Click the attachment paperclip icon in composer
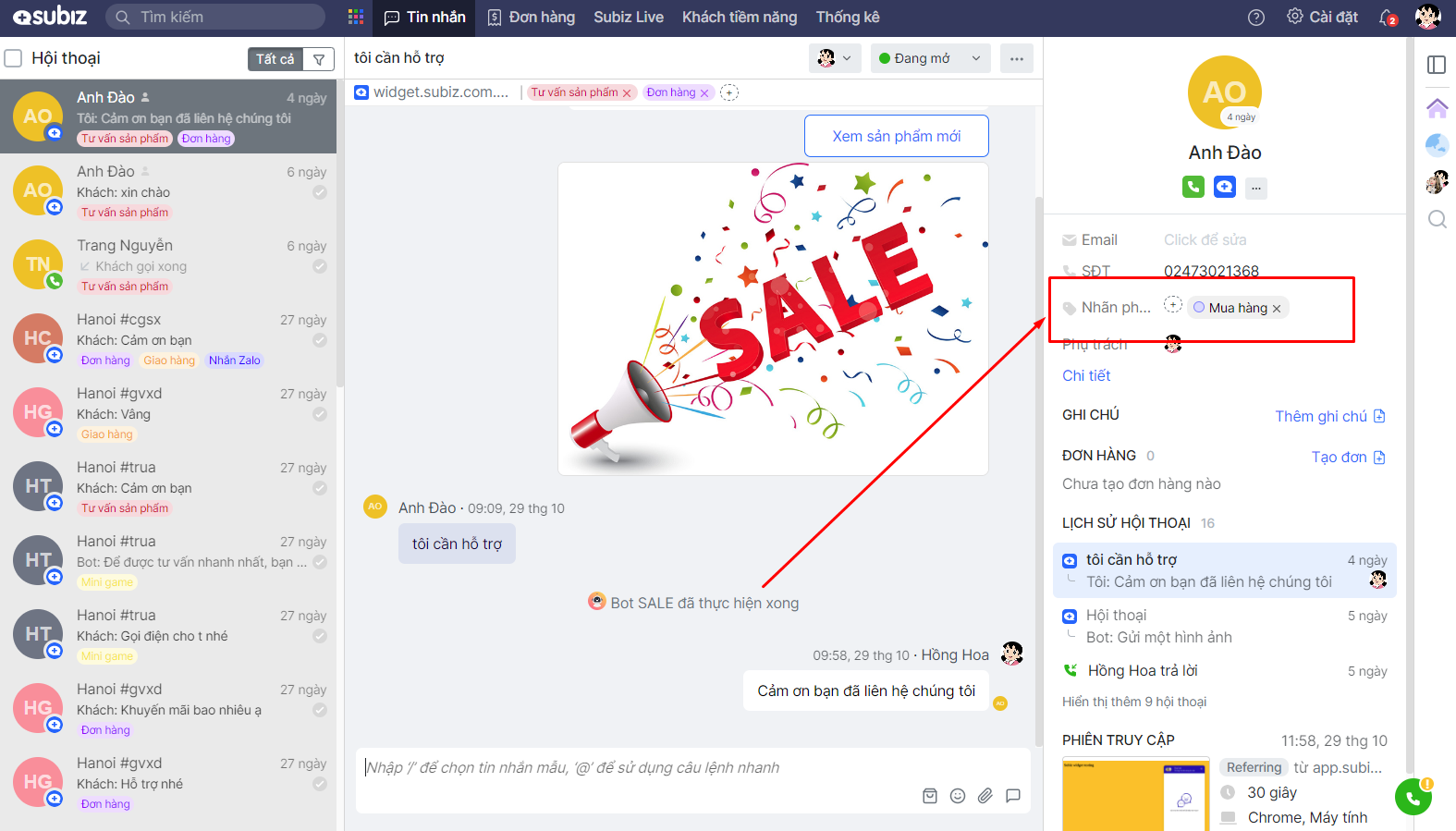 985,796
